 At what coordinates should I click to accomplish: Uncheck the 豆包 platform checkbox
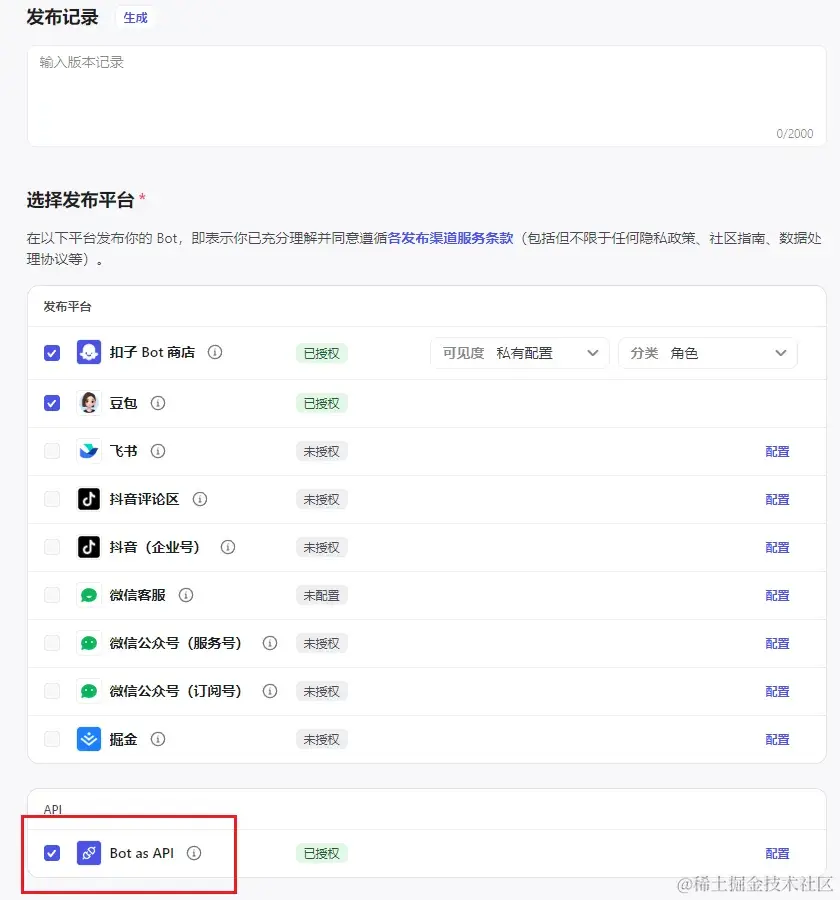52,403
